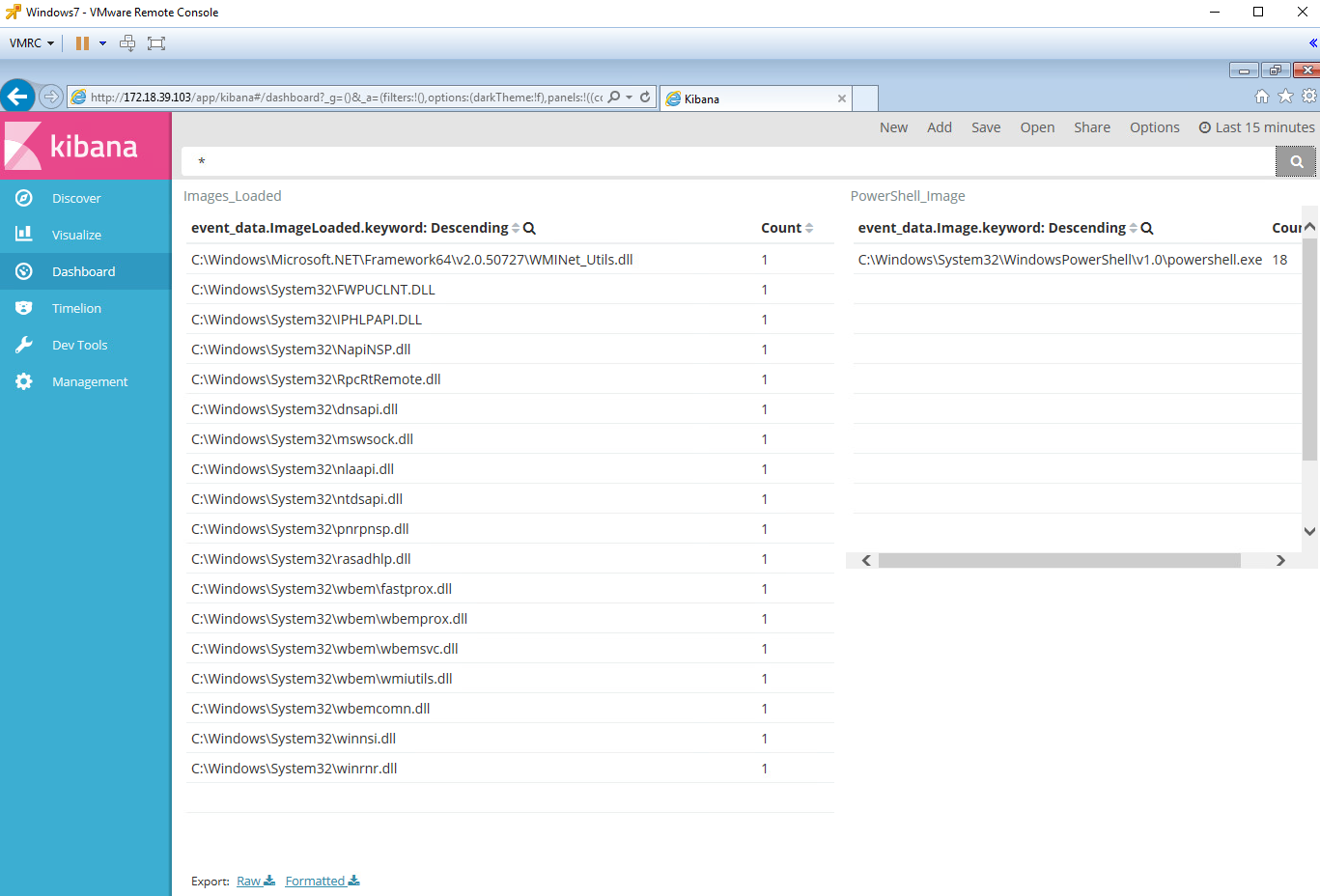The width and height of the screenshot is (1320, 896).
Task: Select the wbem\fastprox.dll row
Action: [510, 589]
